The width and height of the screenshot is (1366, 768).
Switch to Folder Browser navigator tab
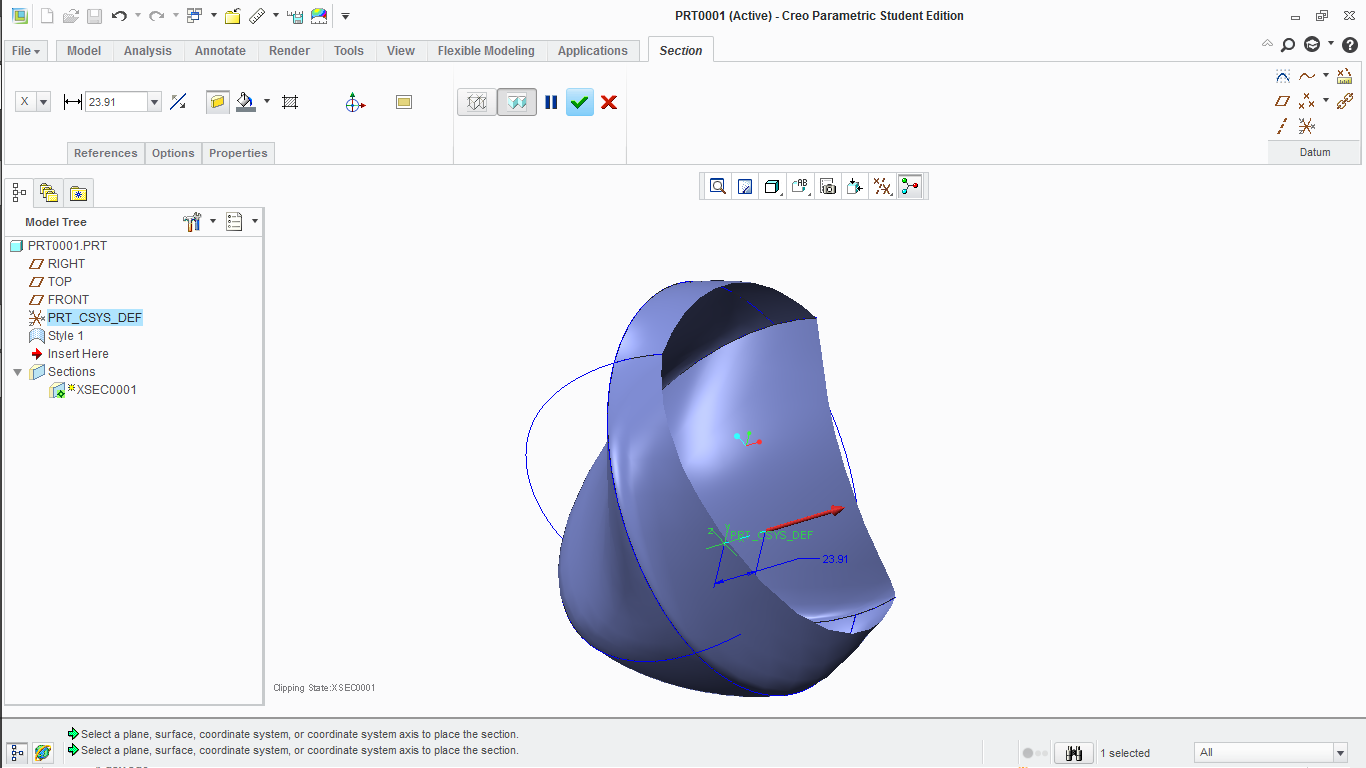[49, 192]
